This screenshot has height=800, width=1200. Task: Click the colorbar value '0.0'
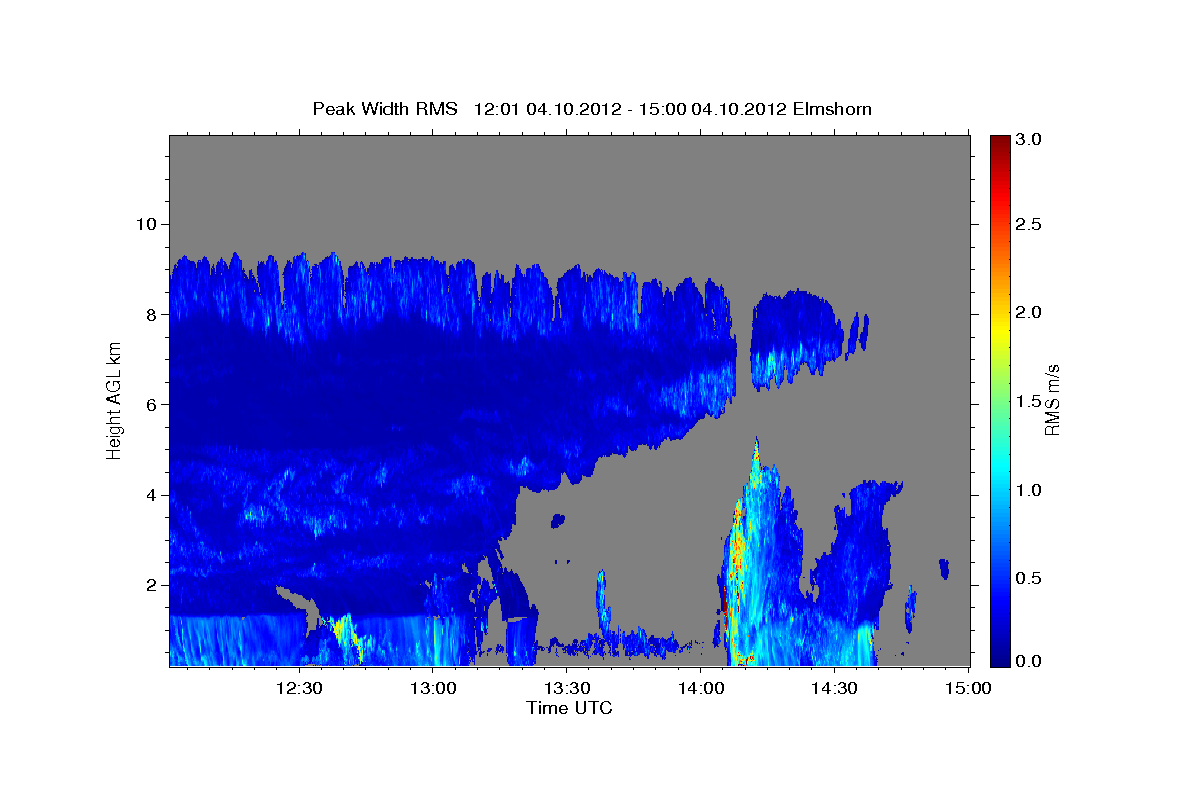pyautogui.click(x=1029, y=661)
